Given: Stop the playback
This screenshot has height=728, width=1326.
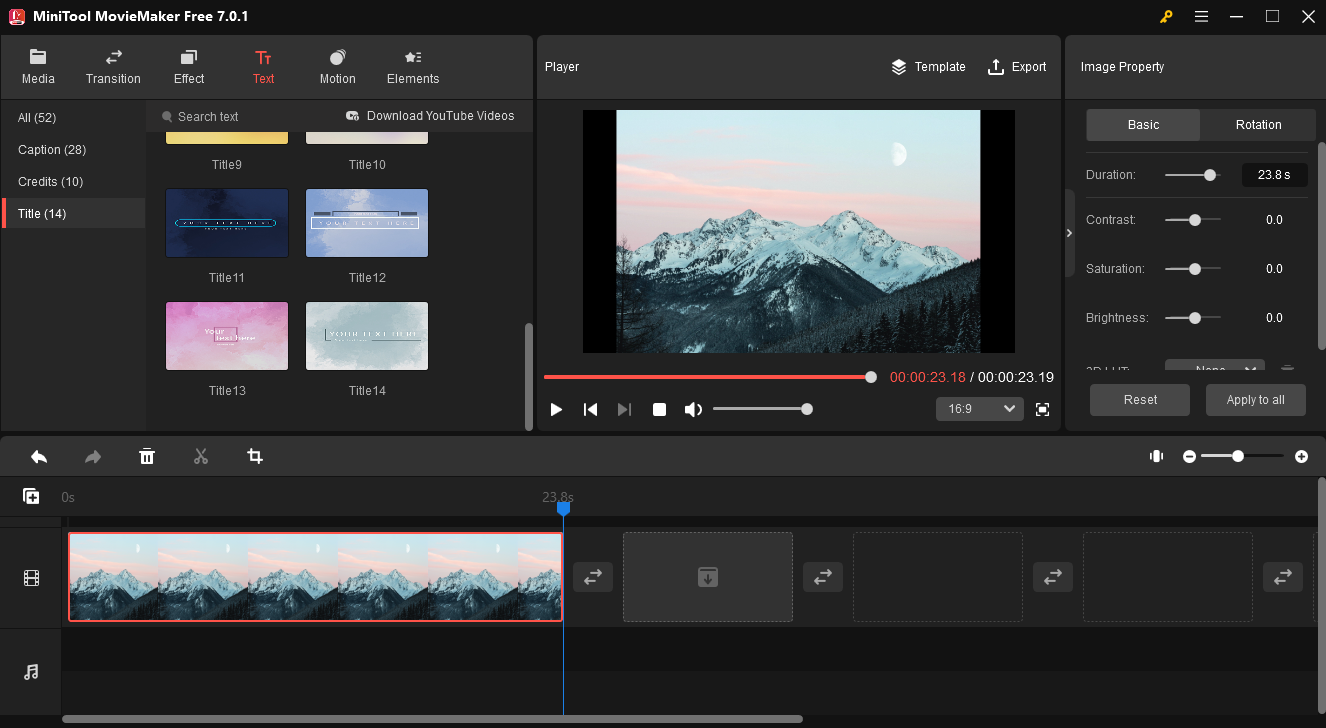Looking at the screenshot, I should tap(659, 409).
